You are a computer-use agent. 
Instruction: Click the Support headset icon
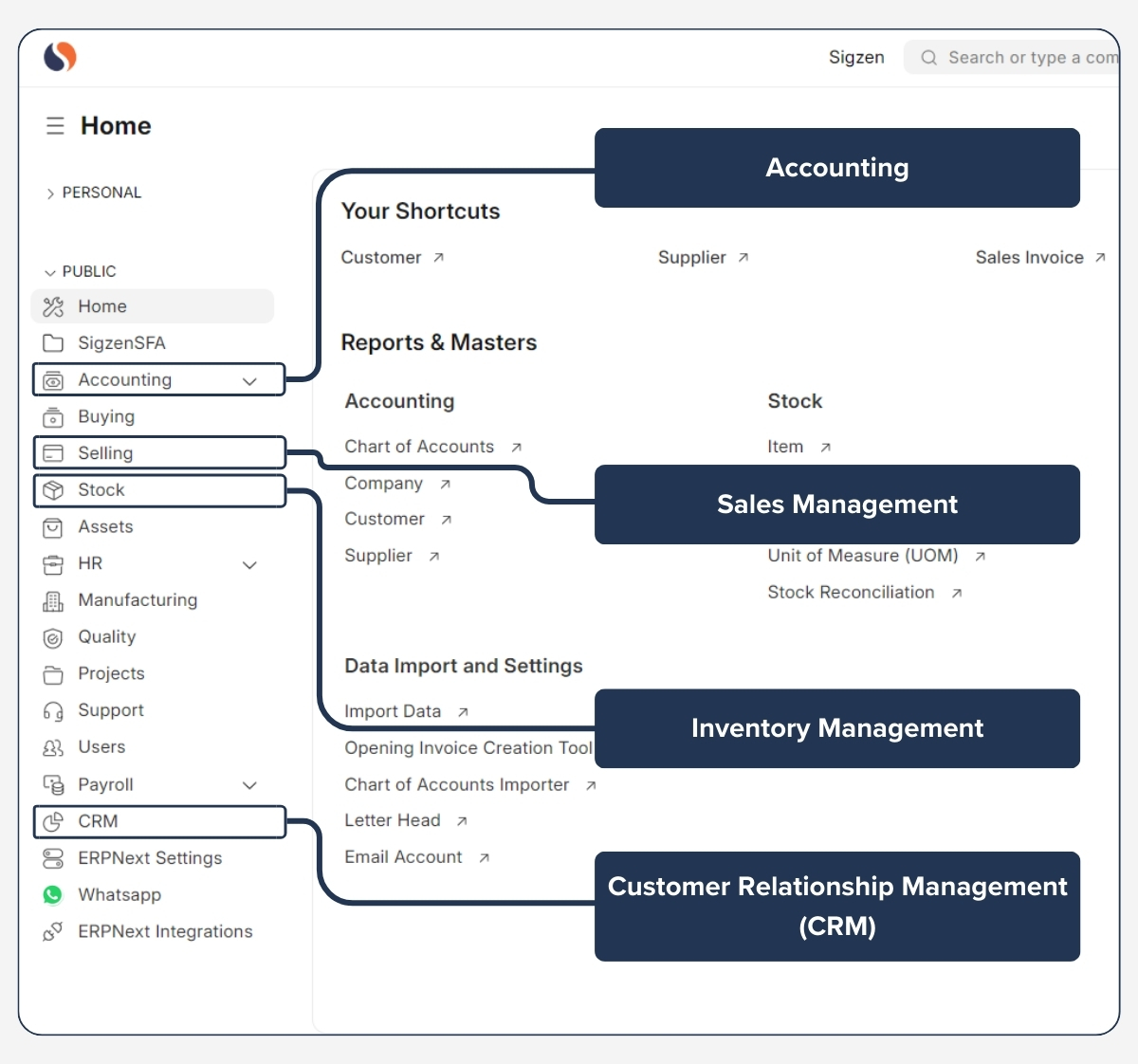[x=53, y=710]
